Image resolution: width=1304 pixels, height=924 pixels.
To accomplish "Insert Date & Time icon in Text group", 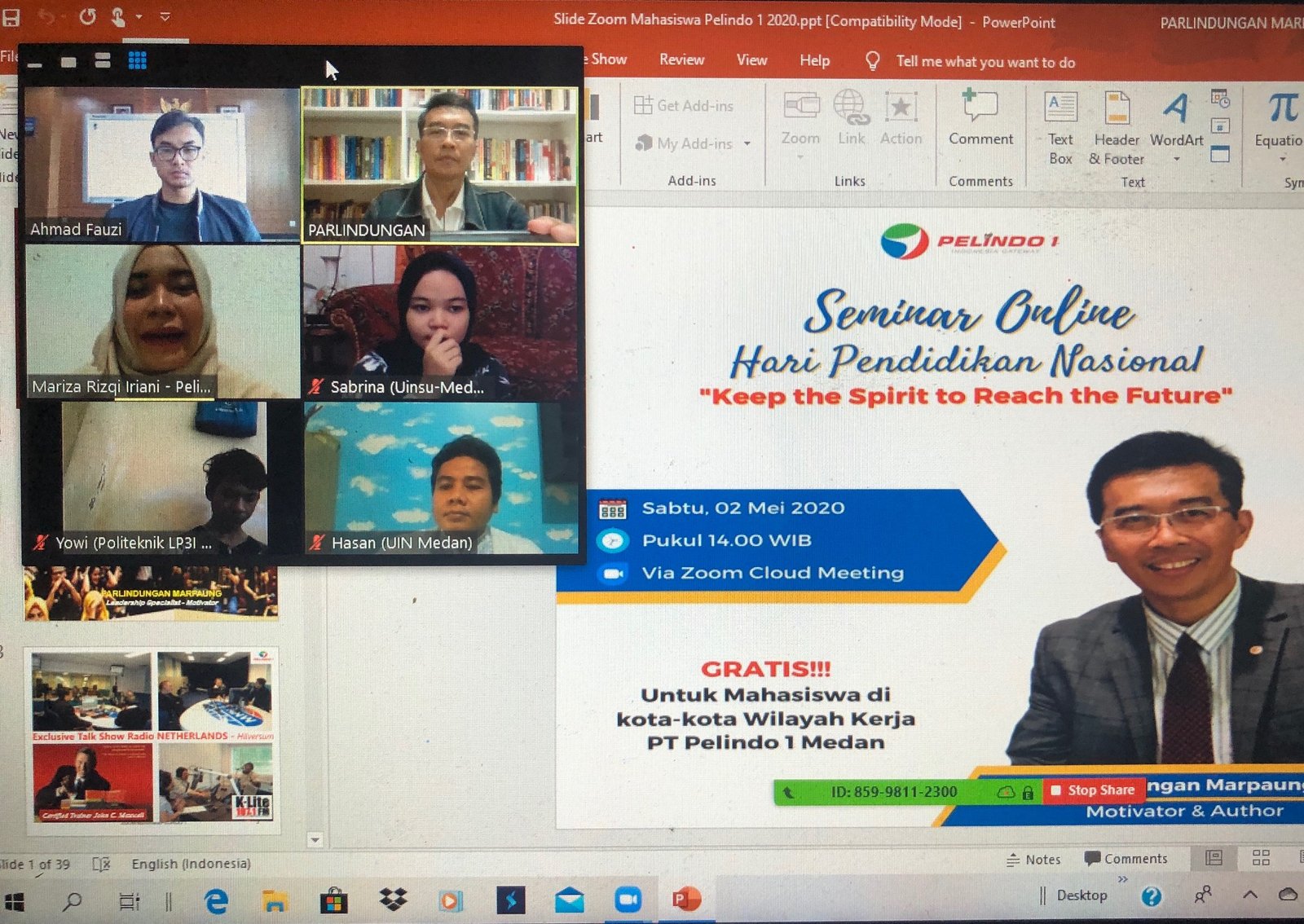I will (x=1220, y=99).
